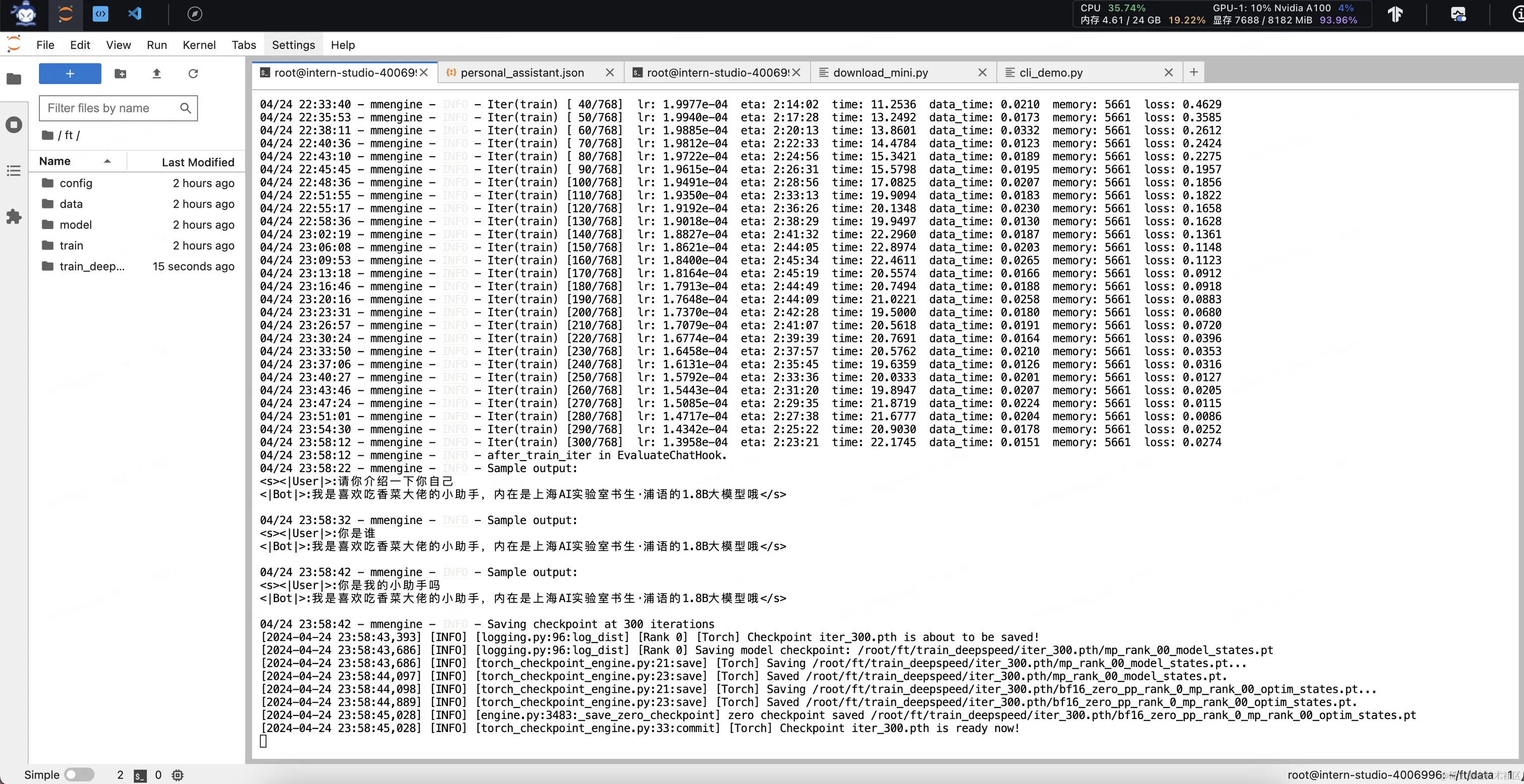Screen dimensions: 1524x784
Task: Open the train_deep... folder
Action: click(92, 266)
